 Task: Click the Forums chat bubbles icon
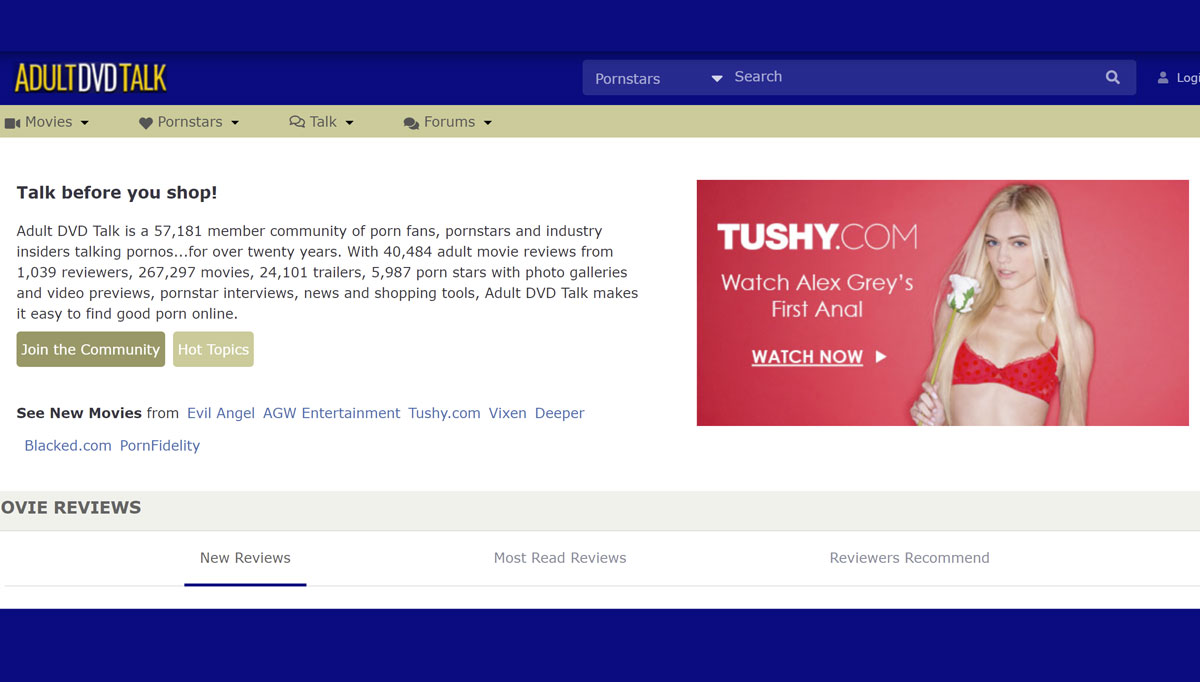click(411, 123)
